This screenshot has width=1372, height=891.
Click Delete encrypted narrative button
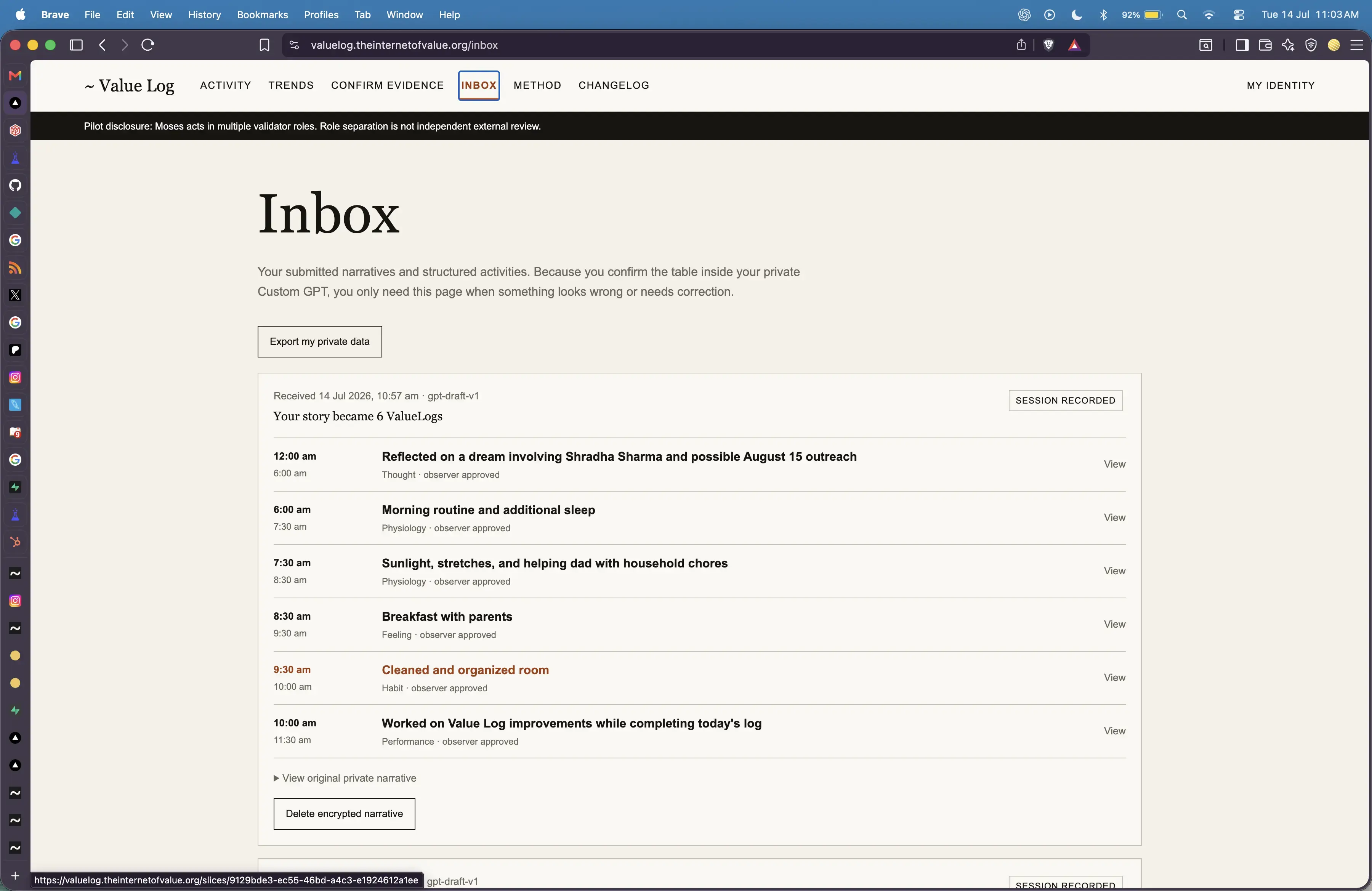point(344,814)
